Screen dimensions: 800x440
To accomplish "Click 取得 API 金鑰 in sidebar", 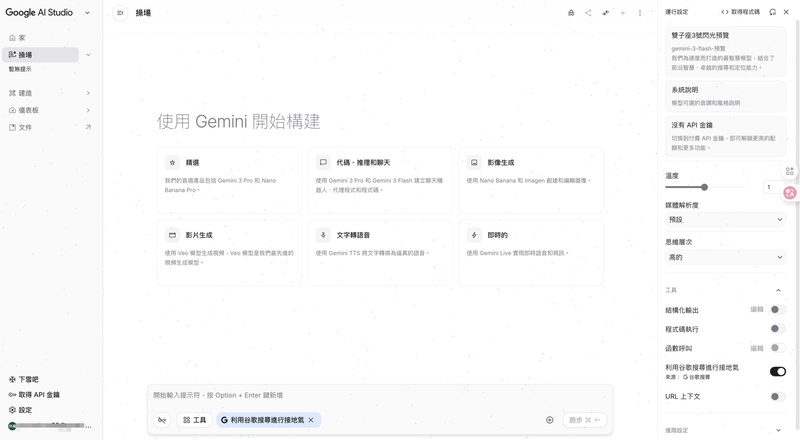I will [34, 395].
